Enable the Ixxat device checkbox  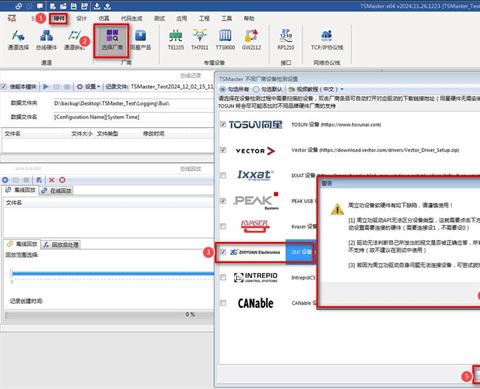coord(223,175)
